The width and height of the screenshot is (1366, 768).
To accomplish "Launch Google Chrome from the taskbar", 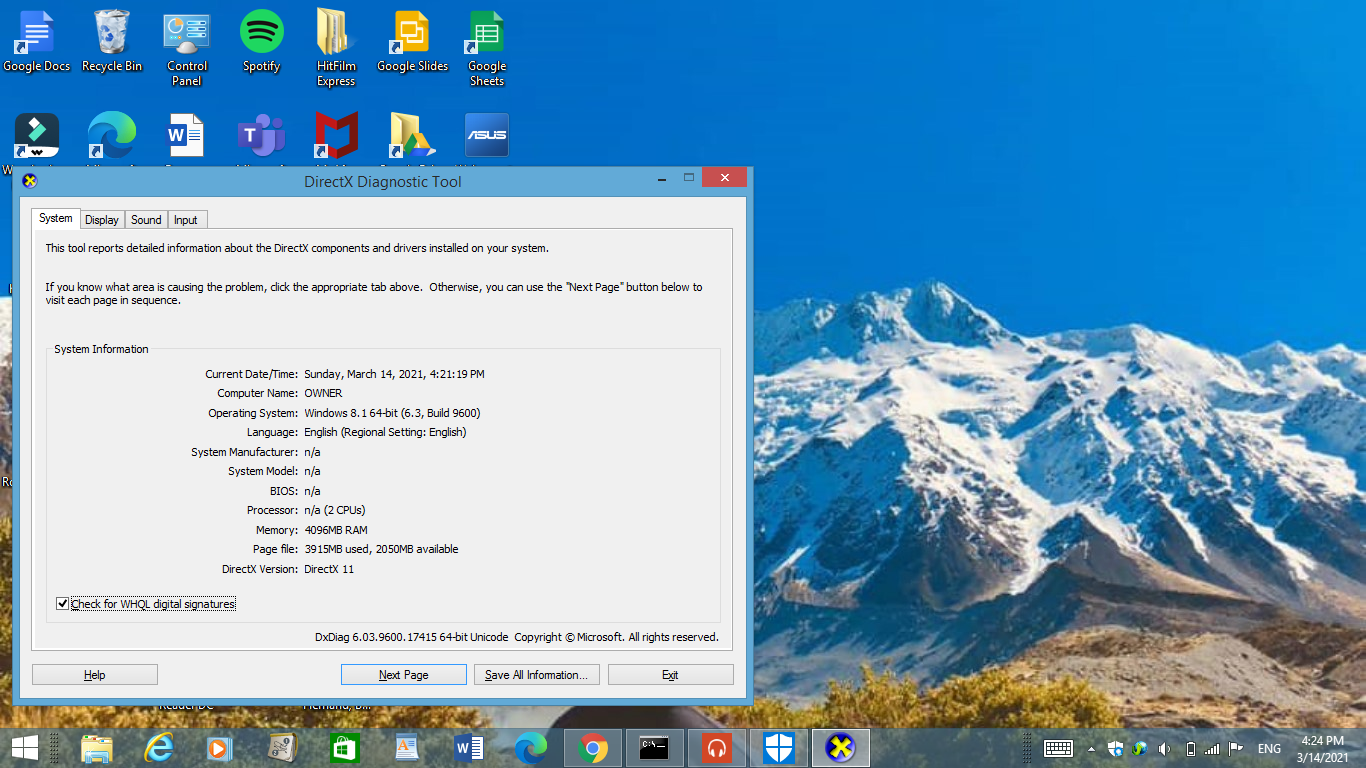I will tap(592, 747).
